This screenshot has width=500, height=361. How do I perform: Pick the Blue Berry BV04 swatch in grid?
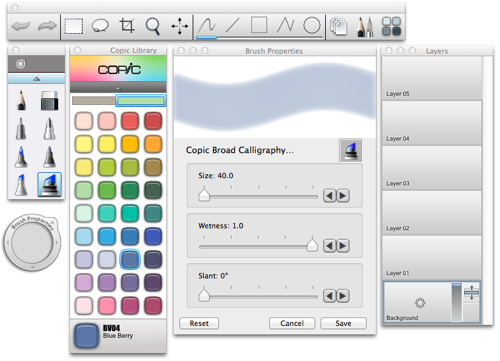(130, 259)
